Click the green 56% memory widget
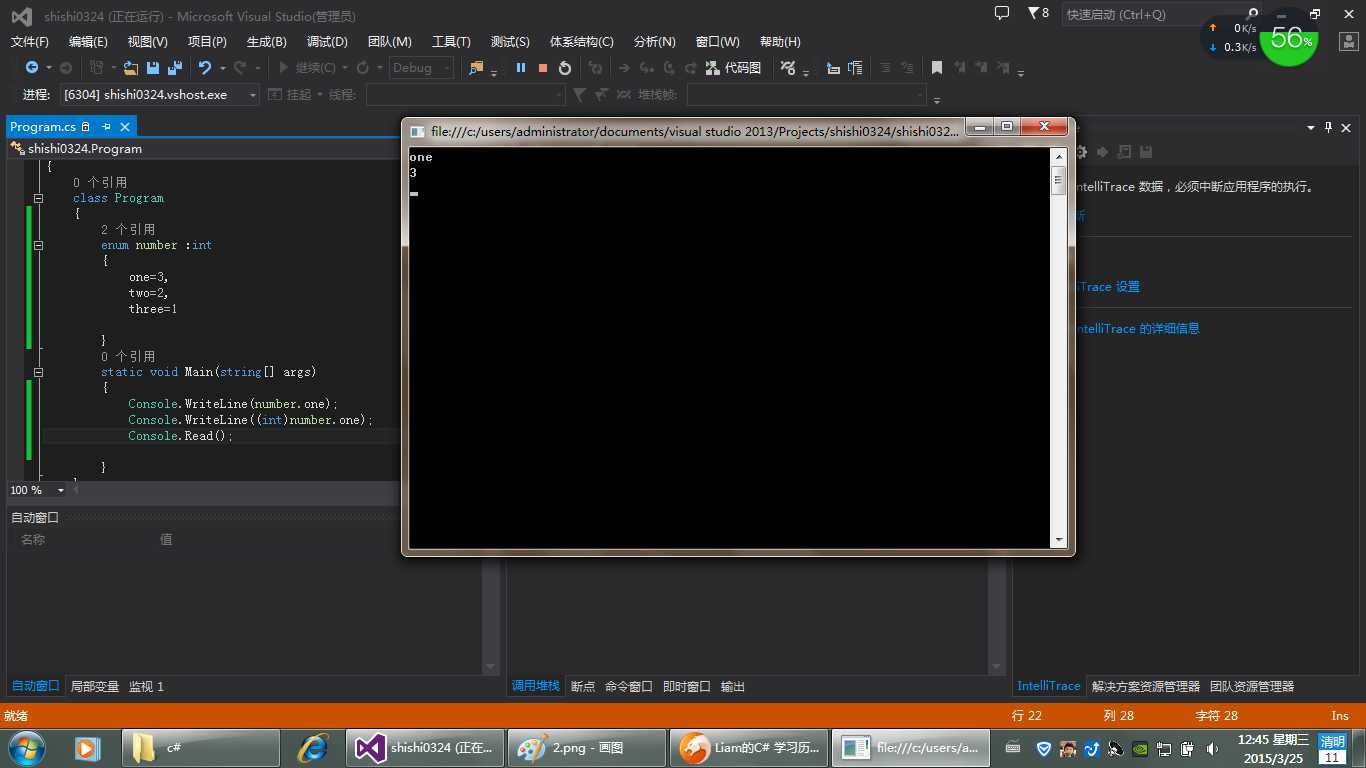 click(1289, 38)
